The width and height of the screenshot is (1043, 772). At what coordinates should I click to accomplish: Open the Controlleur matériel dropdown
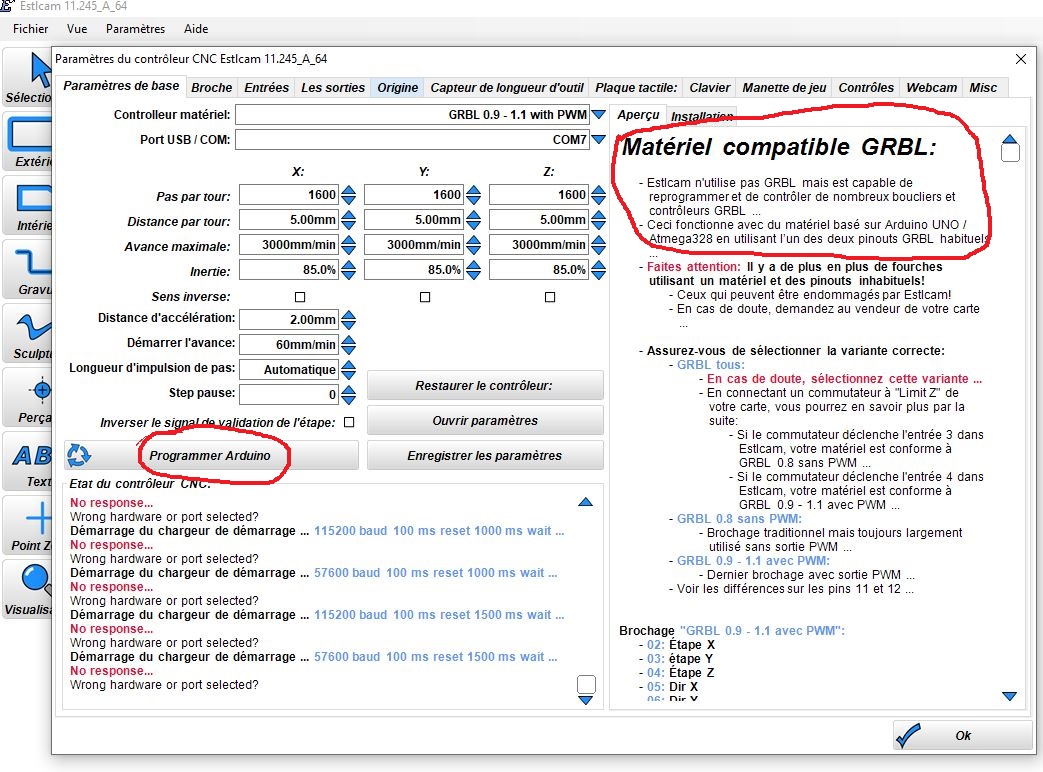599,114
